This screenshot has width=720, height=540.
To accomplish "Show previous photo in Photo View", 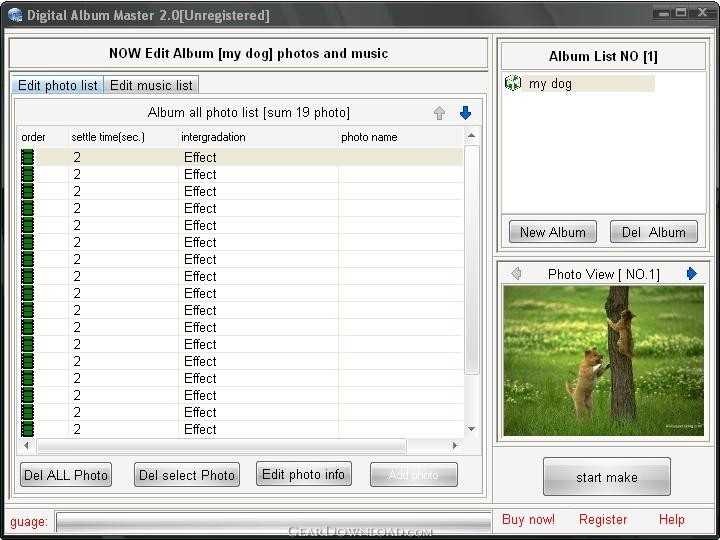I will 516,274.
